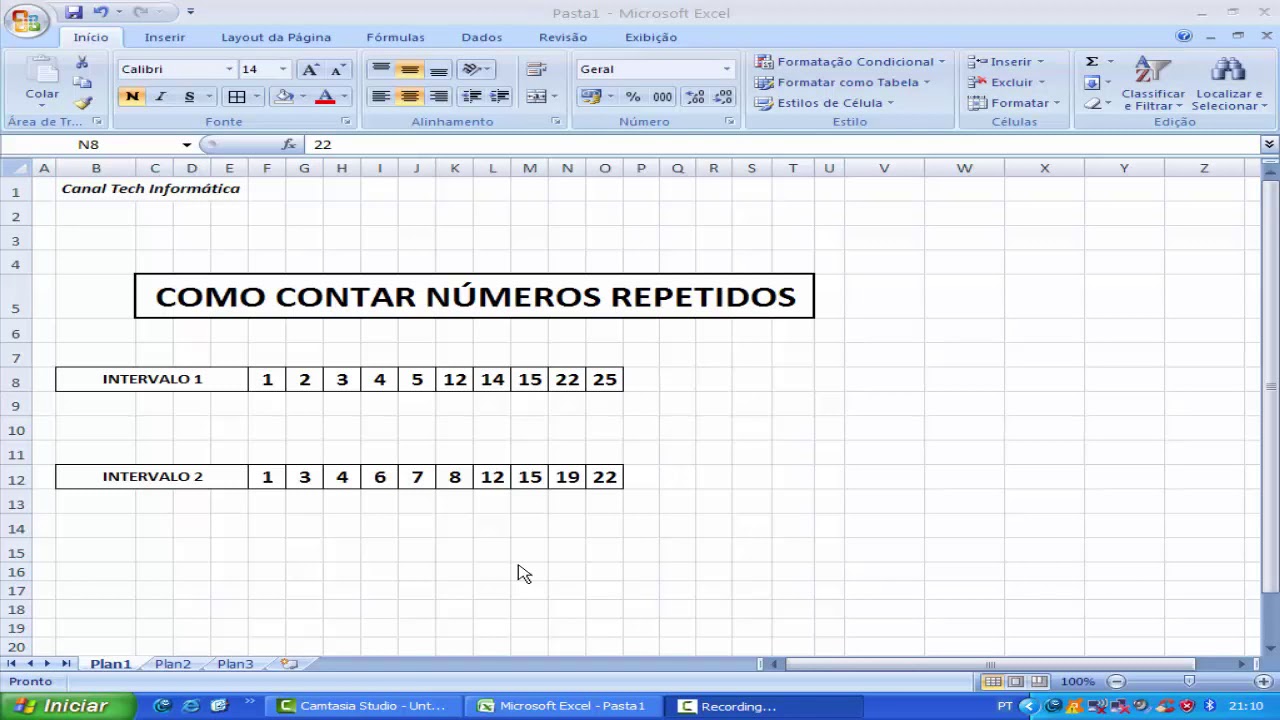Click Save in quick access toolbar
This screenshot has height=720, width=1280.
(x=74, y=12)
